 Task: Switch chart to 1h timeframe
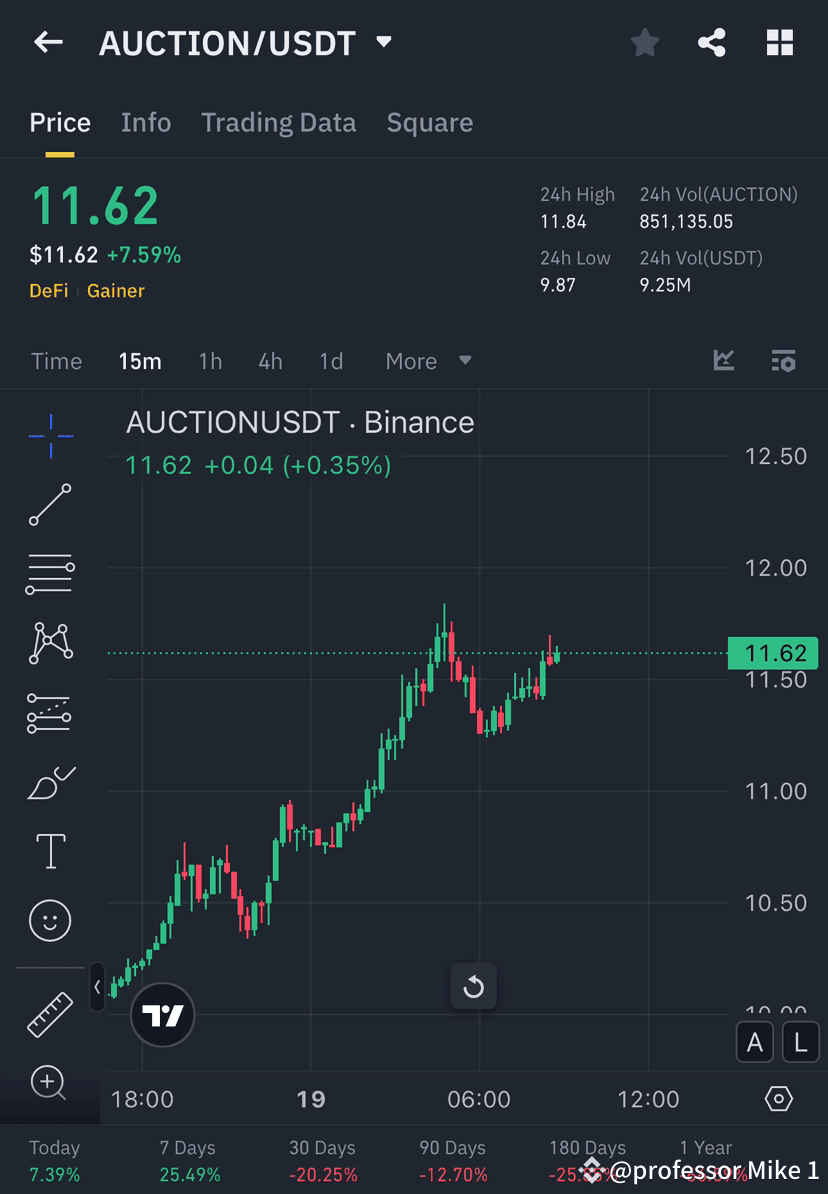[210, 361]
